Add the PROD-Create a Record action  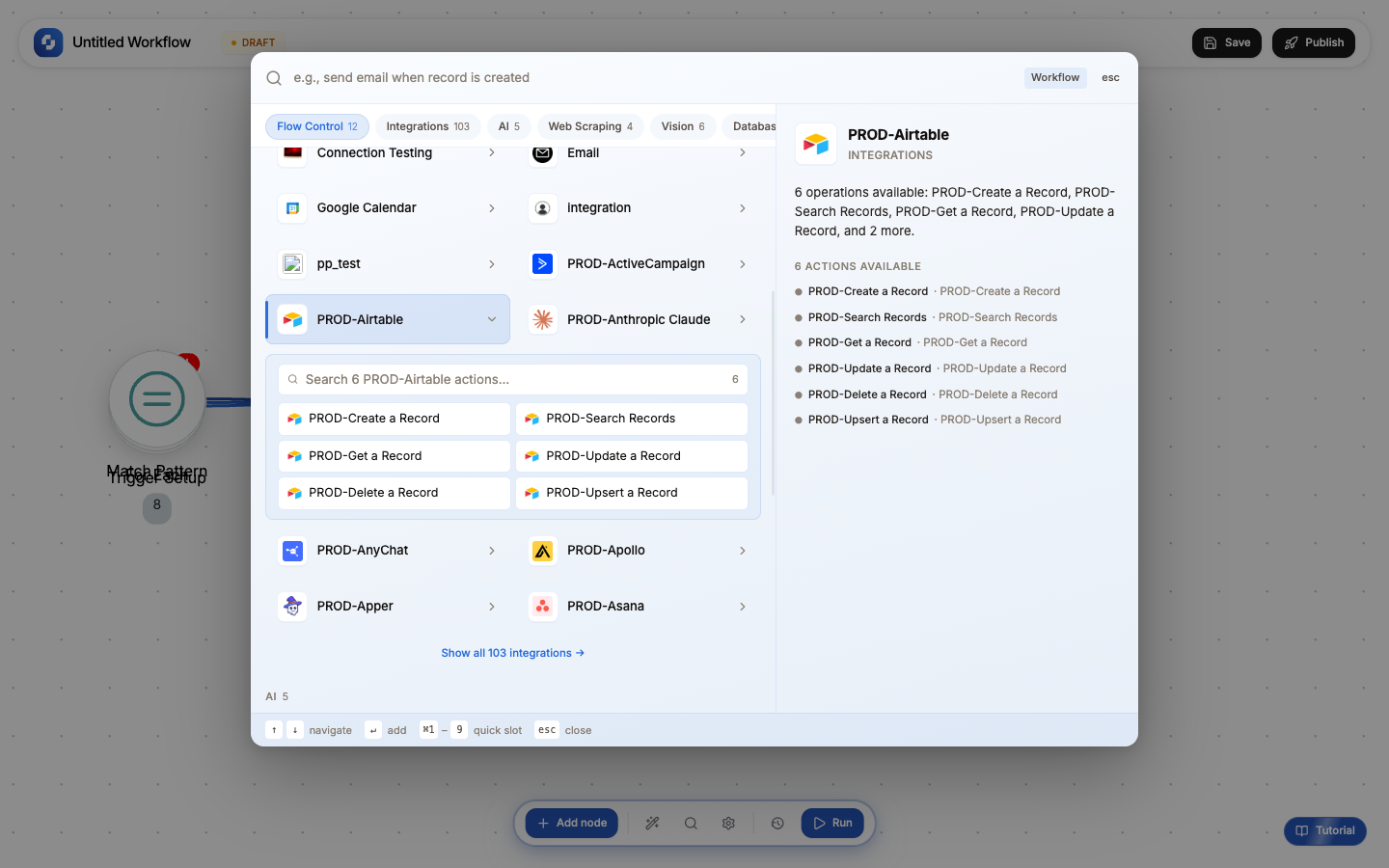click(395, 419)
